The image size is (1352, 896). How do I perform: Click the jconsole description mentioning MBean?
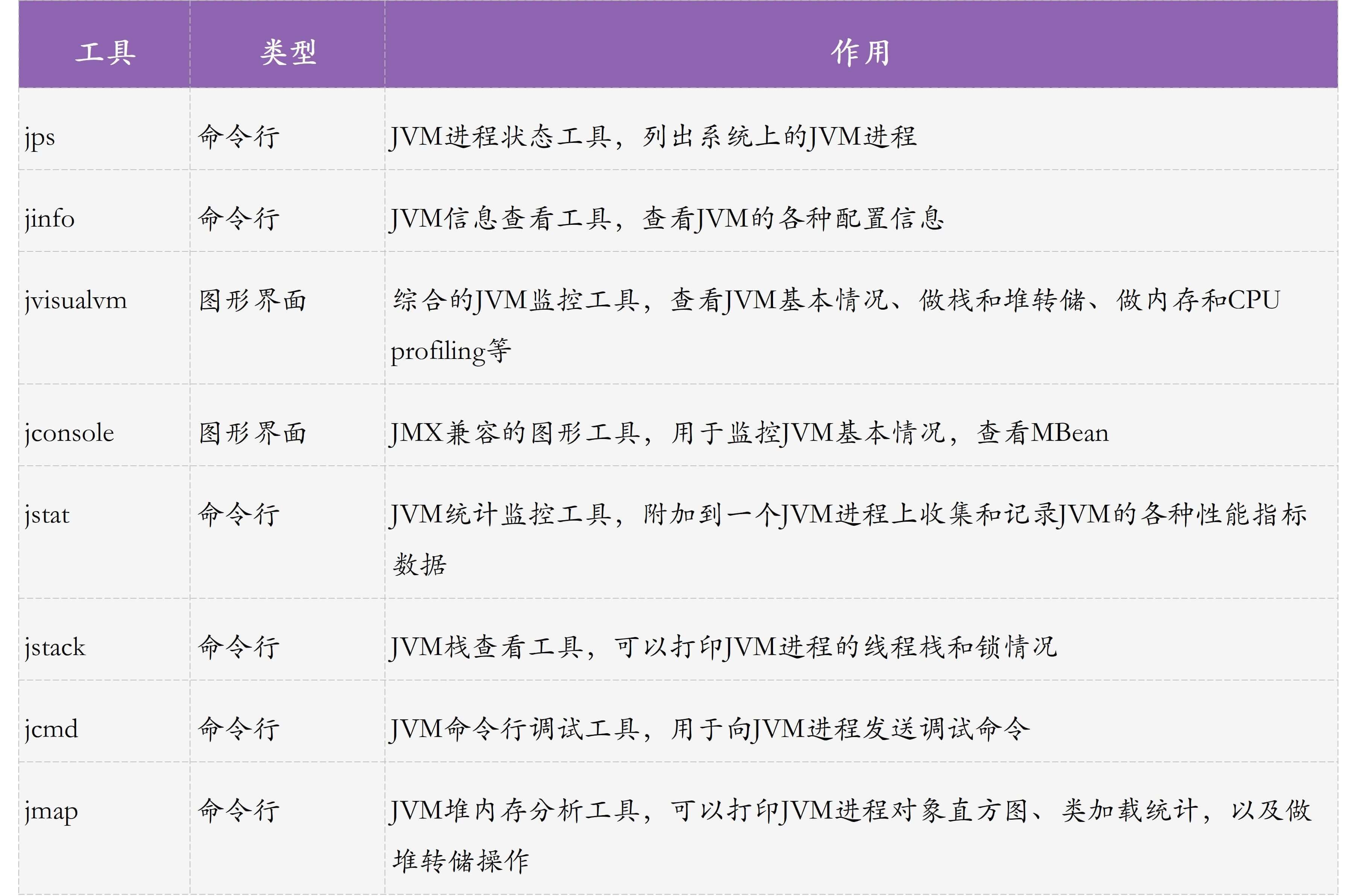pyautogui.click(x=749, y=433)
